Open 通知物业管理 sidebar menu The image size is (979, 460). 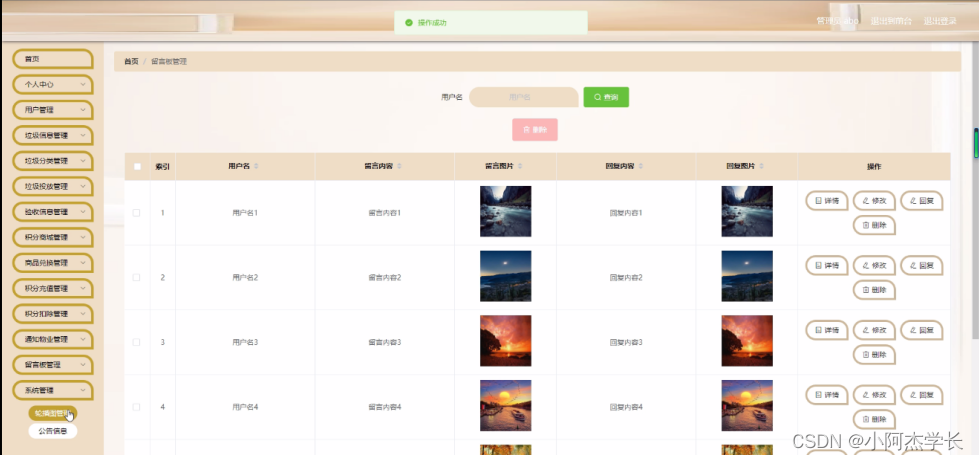[53, 340]
